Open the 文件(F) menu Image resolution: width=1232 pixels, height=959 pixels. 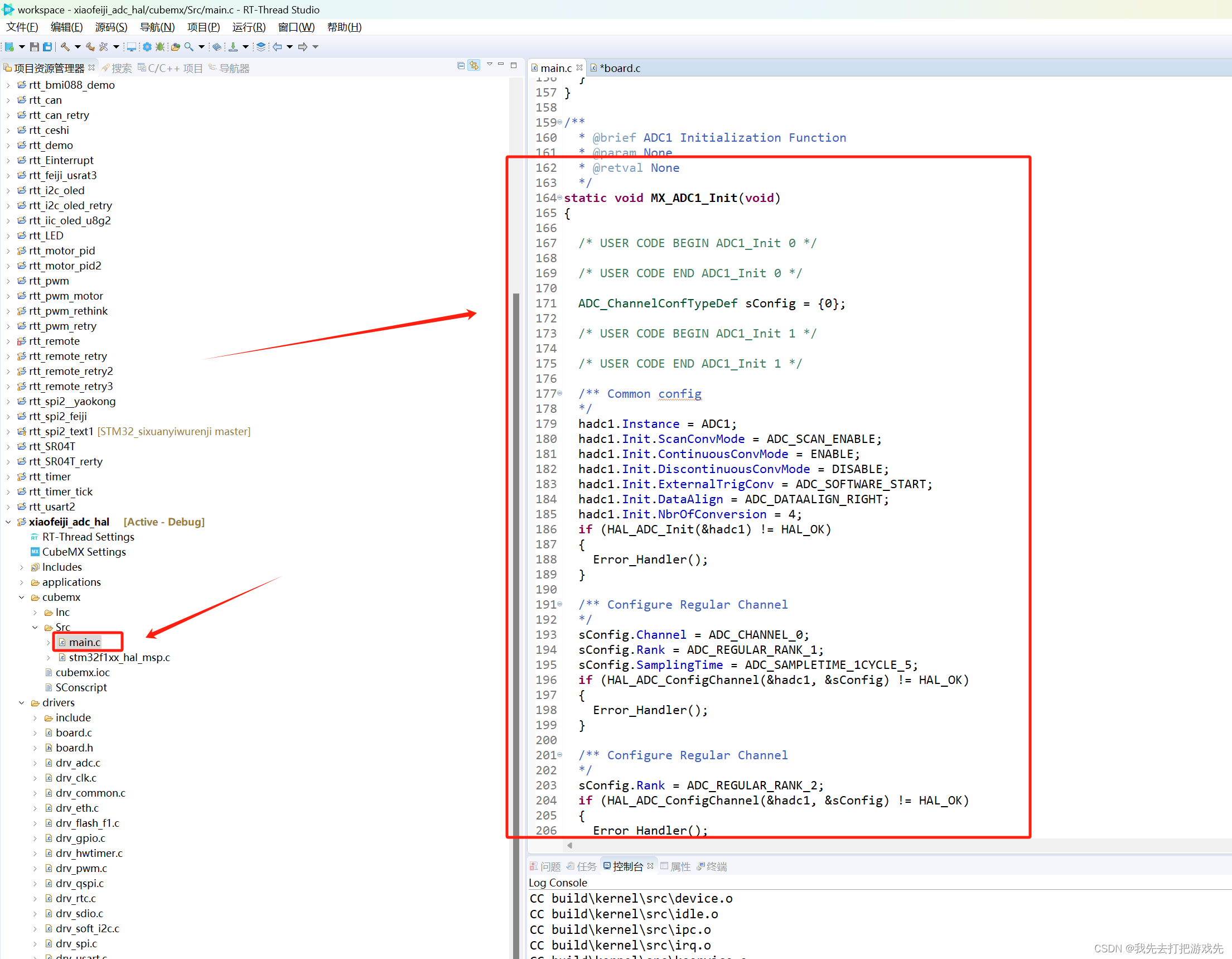[x=22, y=27]
